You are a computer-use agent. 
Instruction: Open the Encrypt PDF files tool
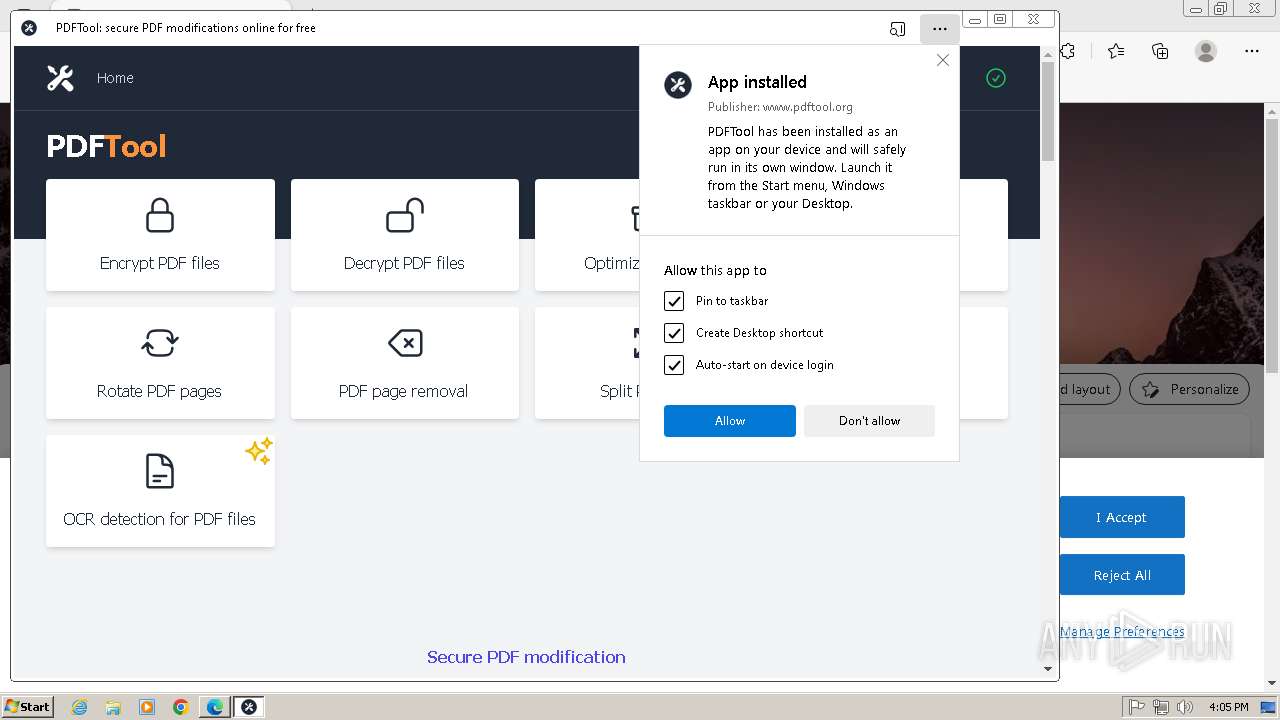coord(160,235)
